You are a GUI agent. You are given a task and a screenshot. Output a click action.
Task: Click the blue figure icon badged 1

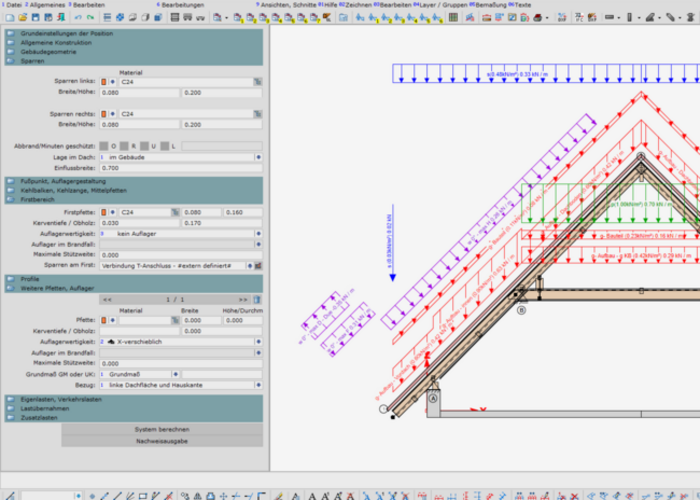(x=373, y=17)
